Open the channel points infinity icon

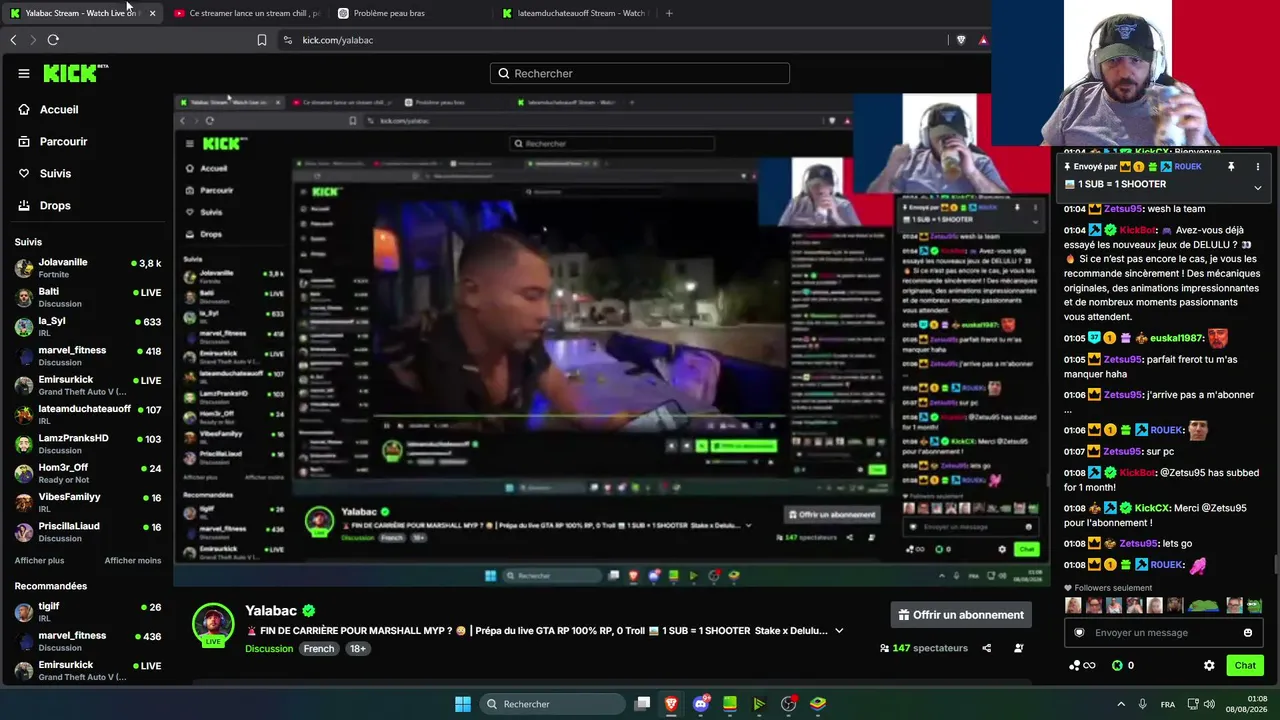tap(1081, 665)
